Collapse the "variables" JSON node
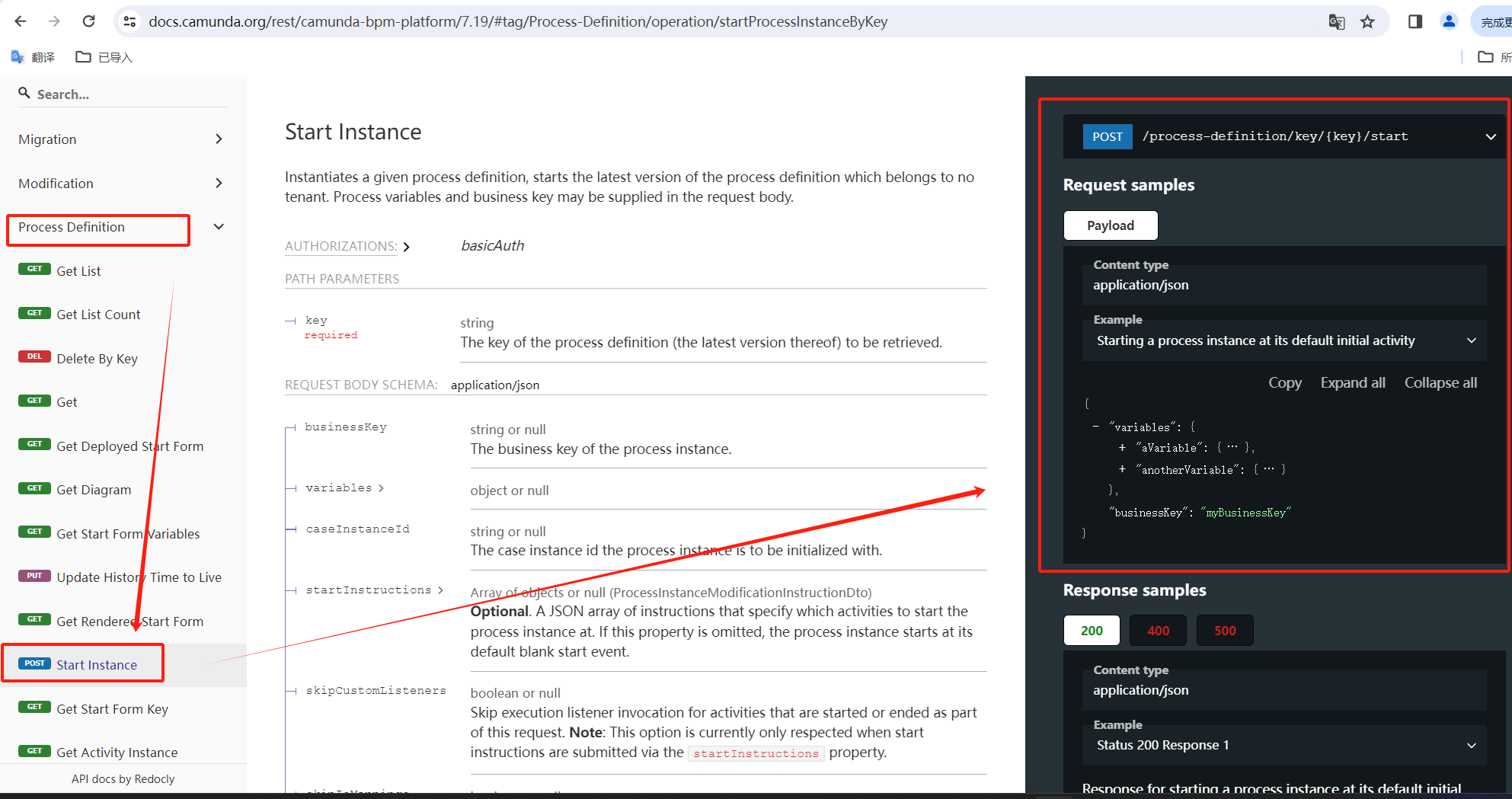The image size is (1512, 799). [1095, 427]
